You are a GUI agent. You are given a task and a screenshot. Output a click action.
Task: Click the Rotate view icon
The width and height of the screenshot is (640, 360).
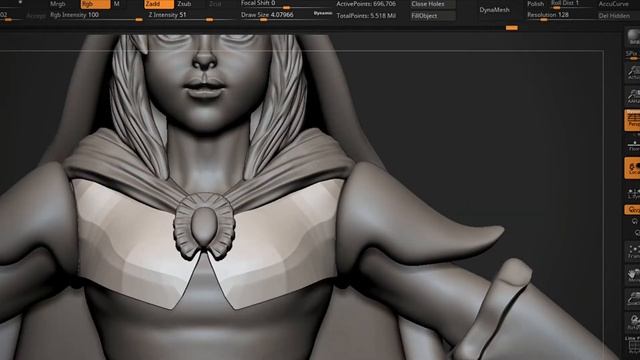[x=633, y=322]
